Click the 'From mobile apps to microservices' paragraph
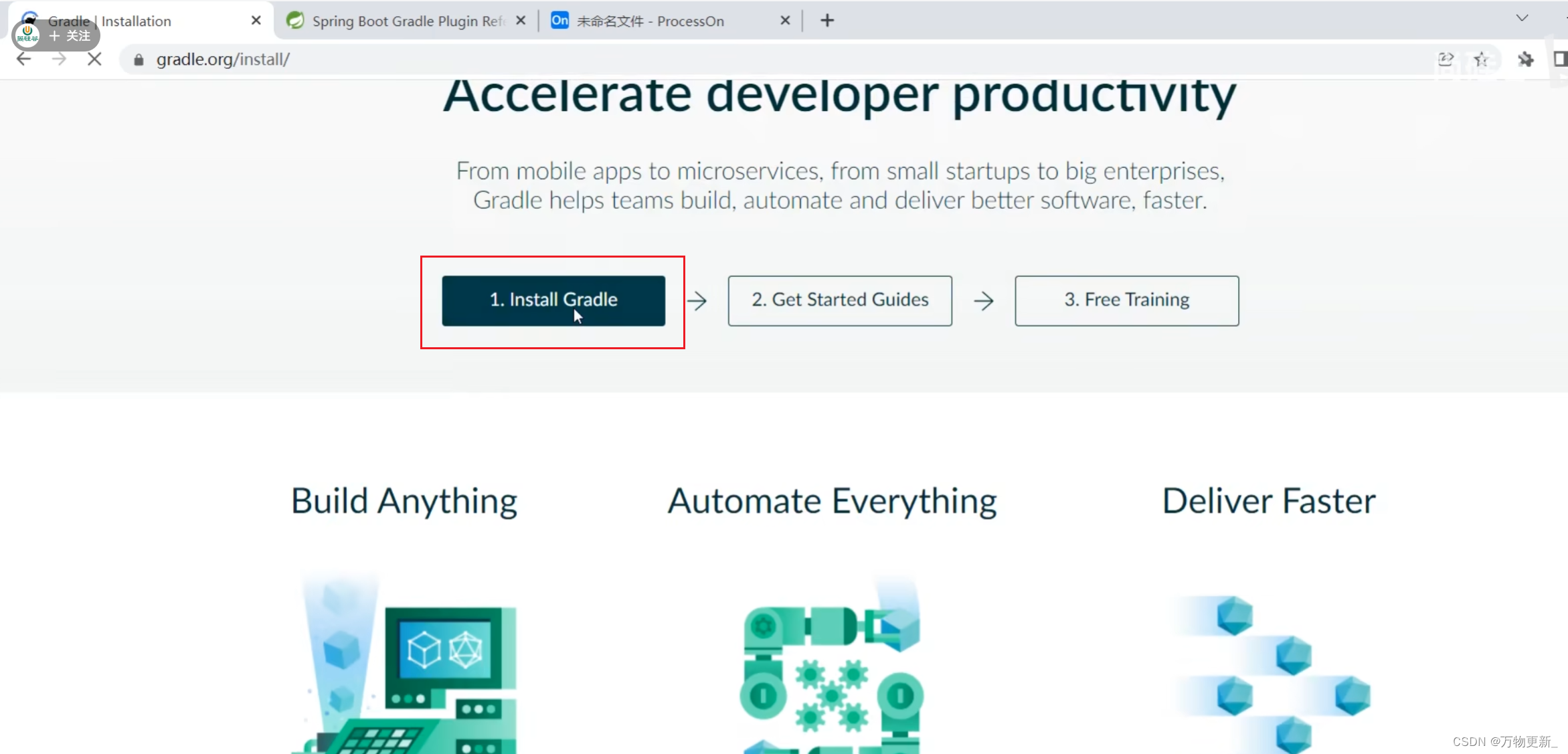The height and width of the screenshot is (754, 1568). point(841,185)
